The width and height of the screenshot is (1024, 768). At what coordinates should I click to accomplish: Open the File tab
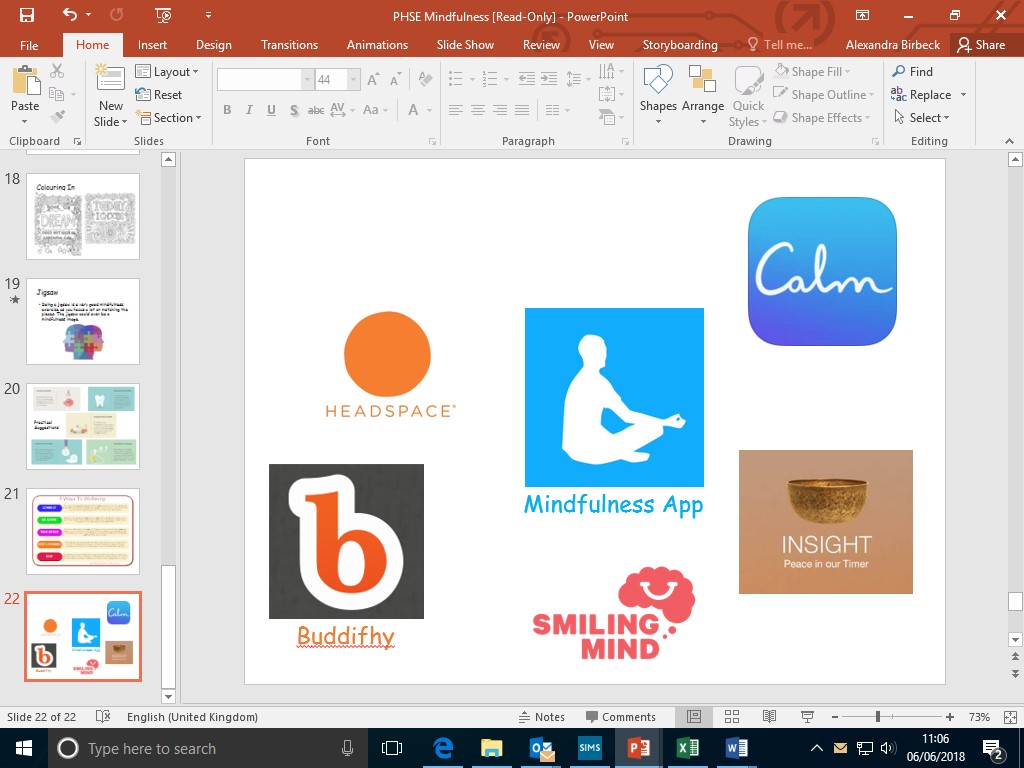tap(29, 45)
